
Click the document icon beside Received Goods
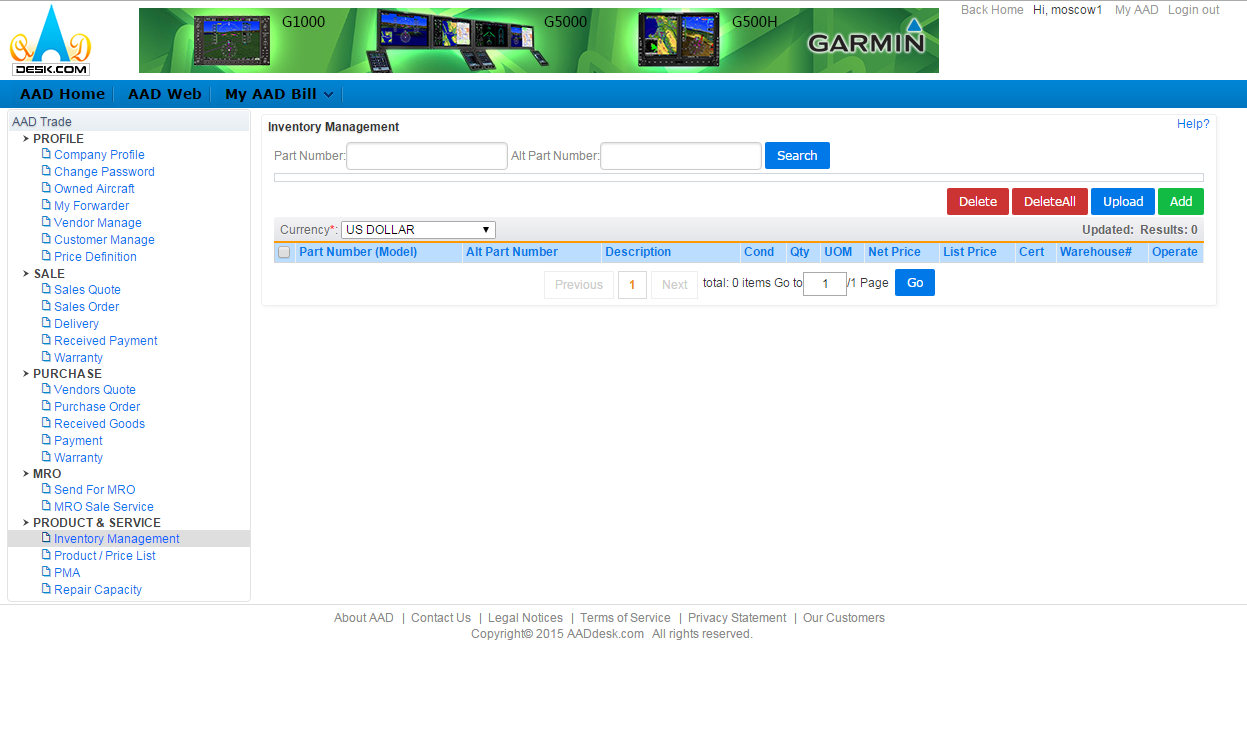tap(46, 423)
